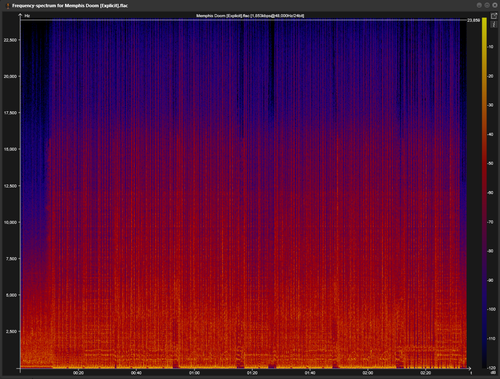Click the file info header above the spectrogram
The image size is (500, 379).
tap(250, 16)
